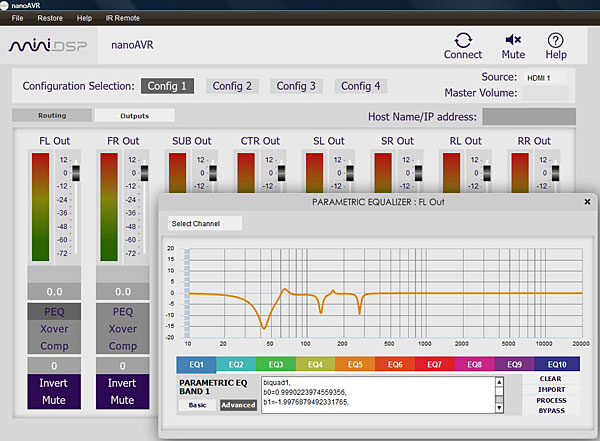Select the EQ8 band tab
Image resolution: width=600 pixels, height=441 pixels.
pos(474,364)
